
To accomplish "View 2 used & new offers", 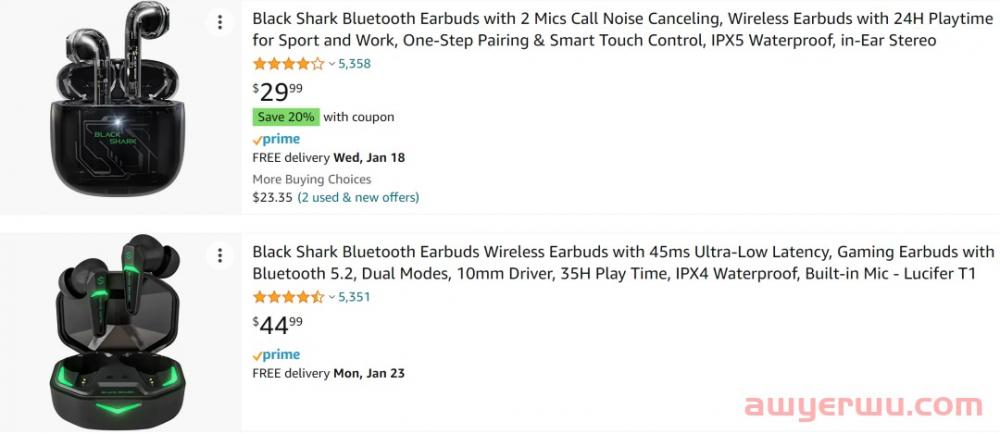I will tap(358, 198).
